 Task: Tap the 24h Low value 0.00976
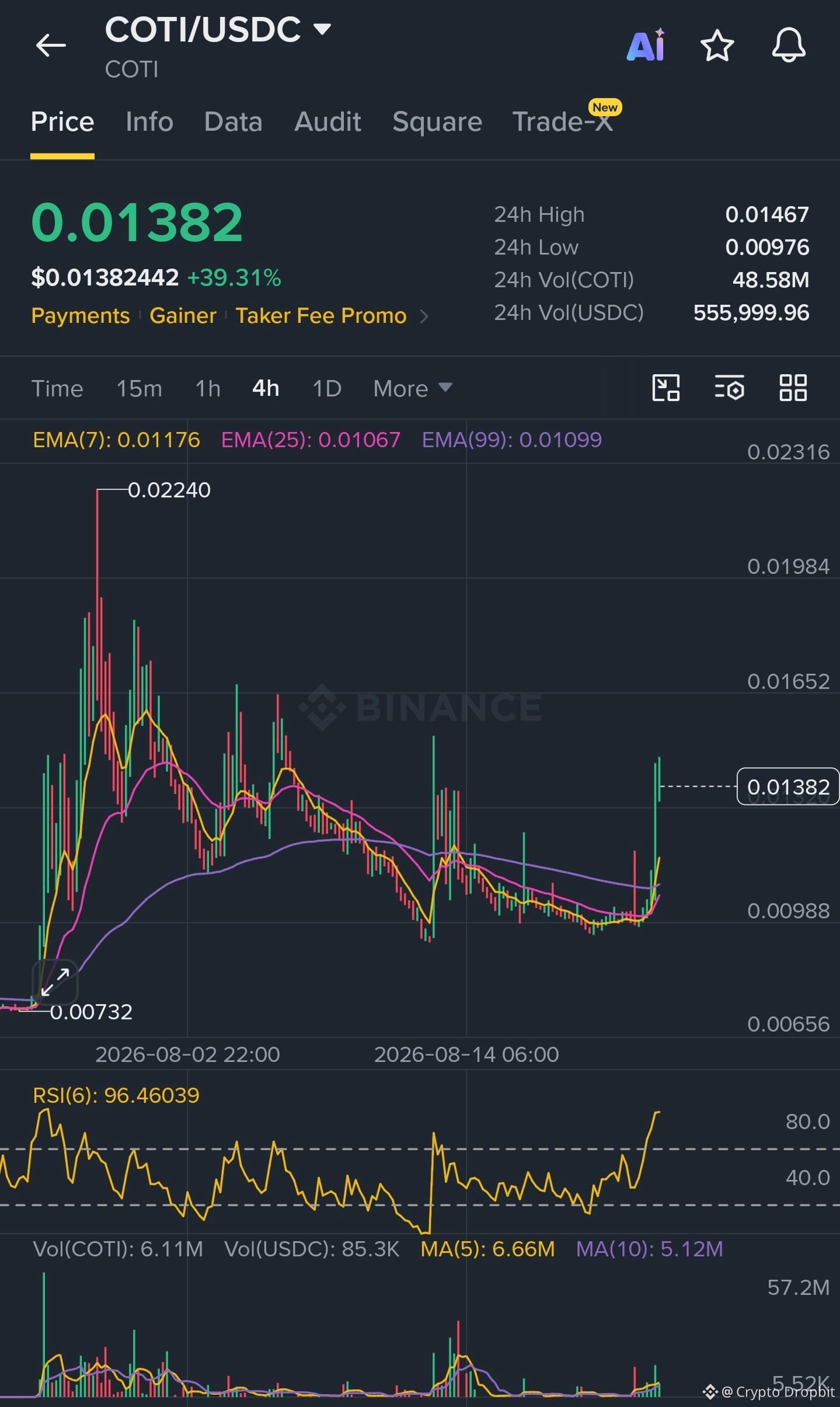767,248
